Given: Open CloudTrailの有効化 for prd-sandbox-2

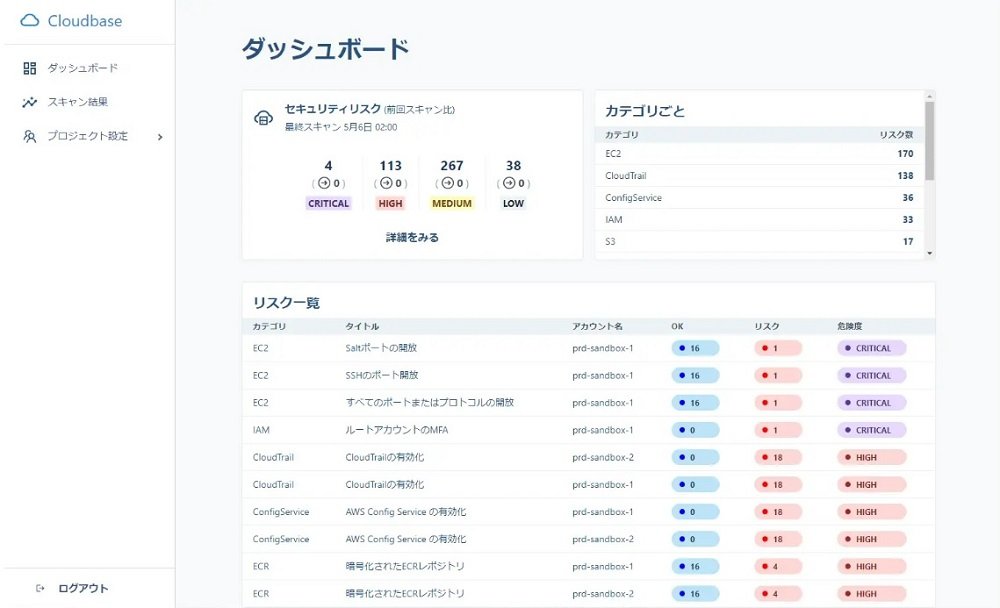Looking at the screenshot, I should click(385, 457).
